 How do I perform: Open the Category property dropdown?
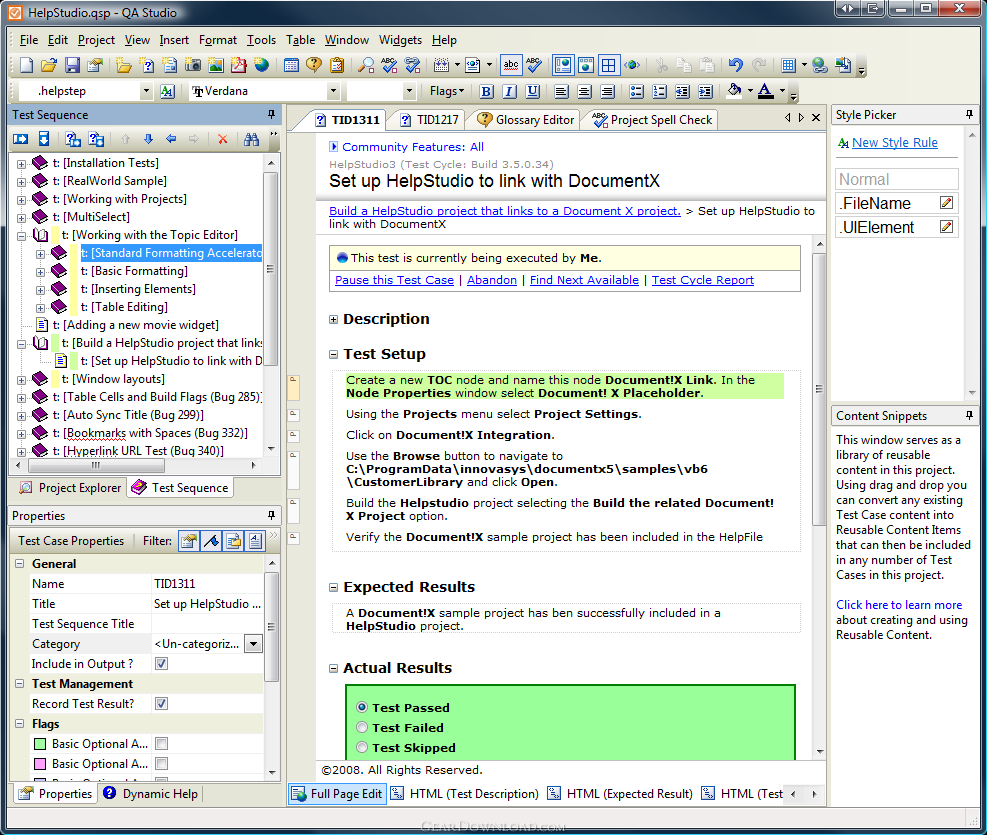tap(253, 644)
